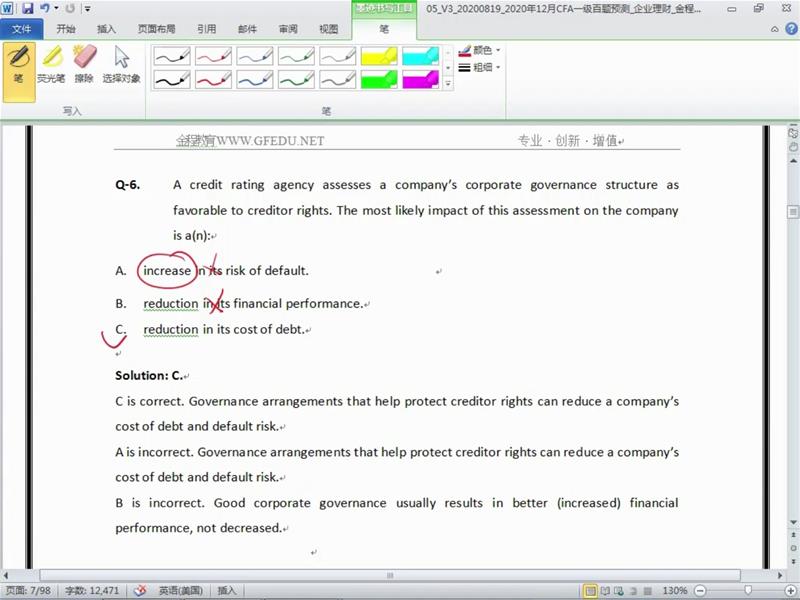
Task: Click the 字数: 12,471 word count
Action: (x=92, y=590)
